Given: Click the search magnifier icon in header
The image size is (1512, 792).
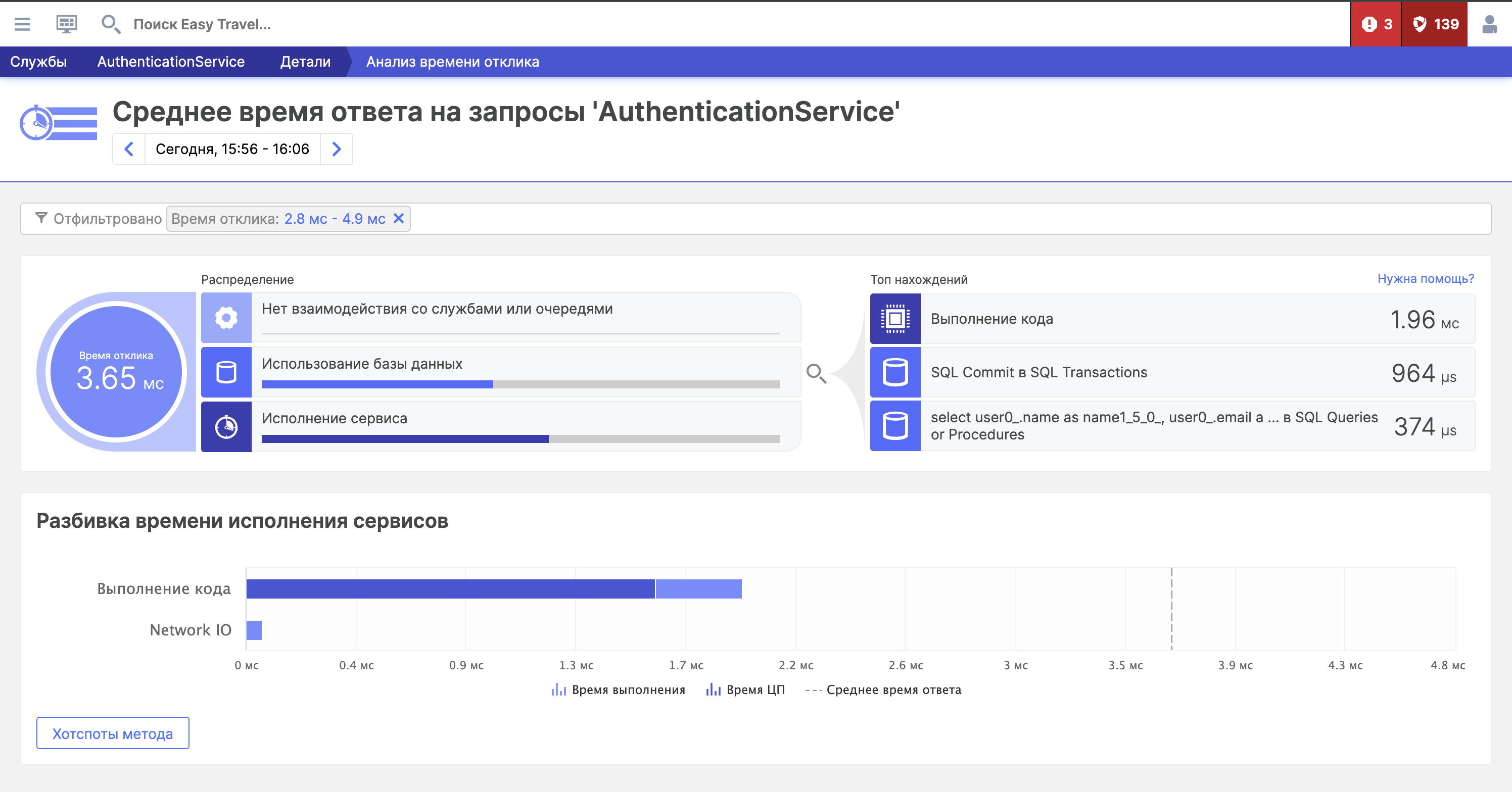Looking at the screenshot, I should point(110,24).
